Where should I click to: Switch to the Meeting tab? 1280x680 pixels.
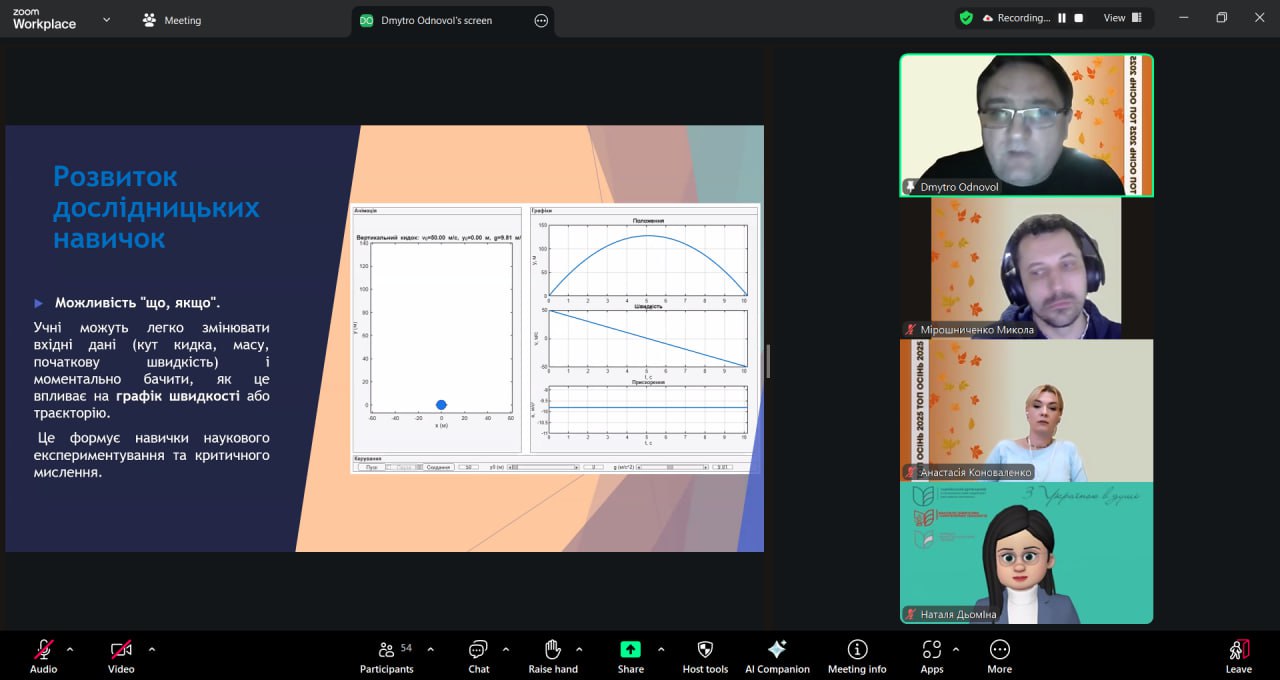click(172, 20)
